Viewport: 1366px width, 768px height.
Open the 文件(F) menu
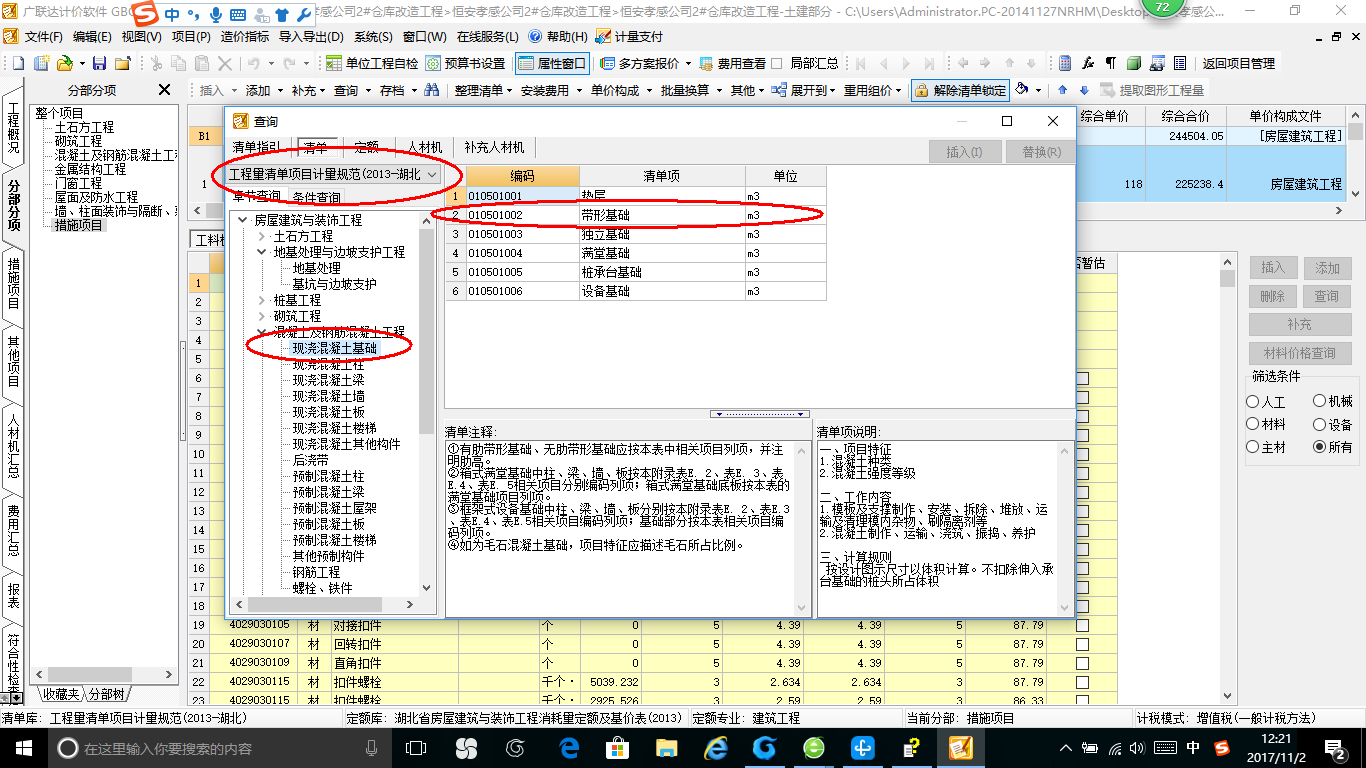pos(43,37)
